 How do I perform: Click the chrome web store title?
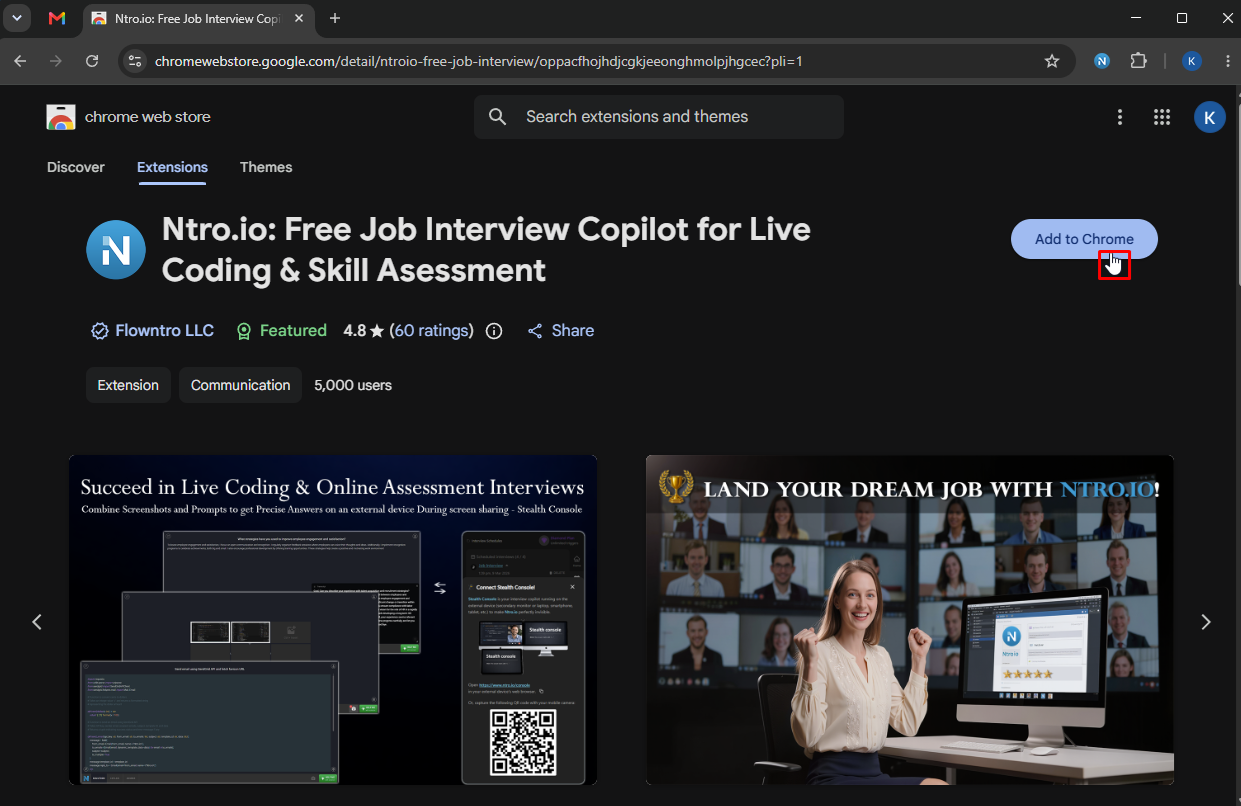point(148,117)
